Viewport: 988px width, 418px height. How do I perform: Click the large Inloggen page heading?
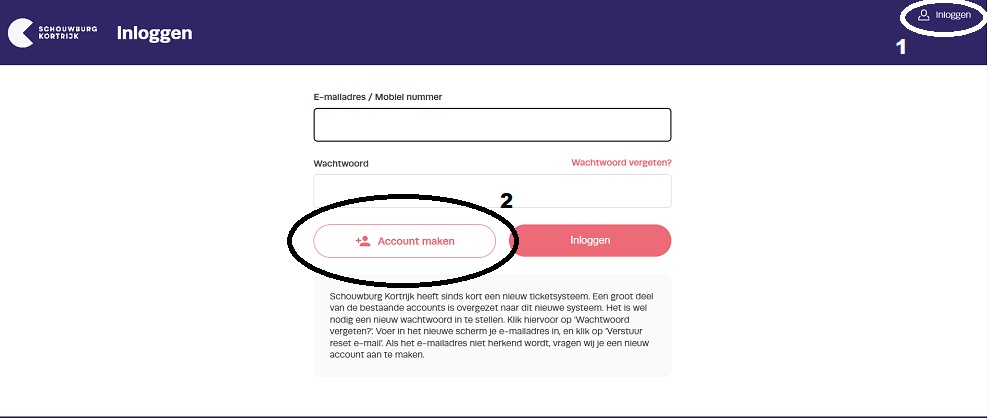tap(154, 33)
